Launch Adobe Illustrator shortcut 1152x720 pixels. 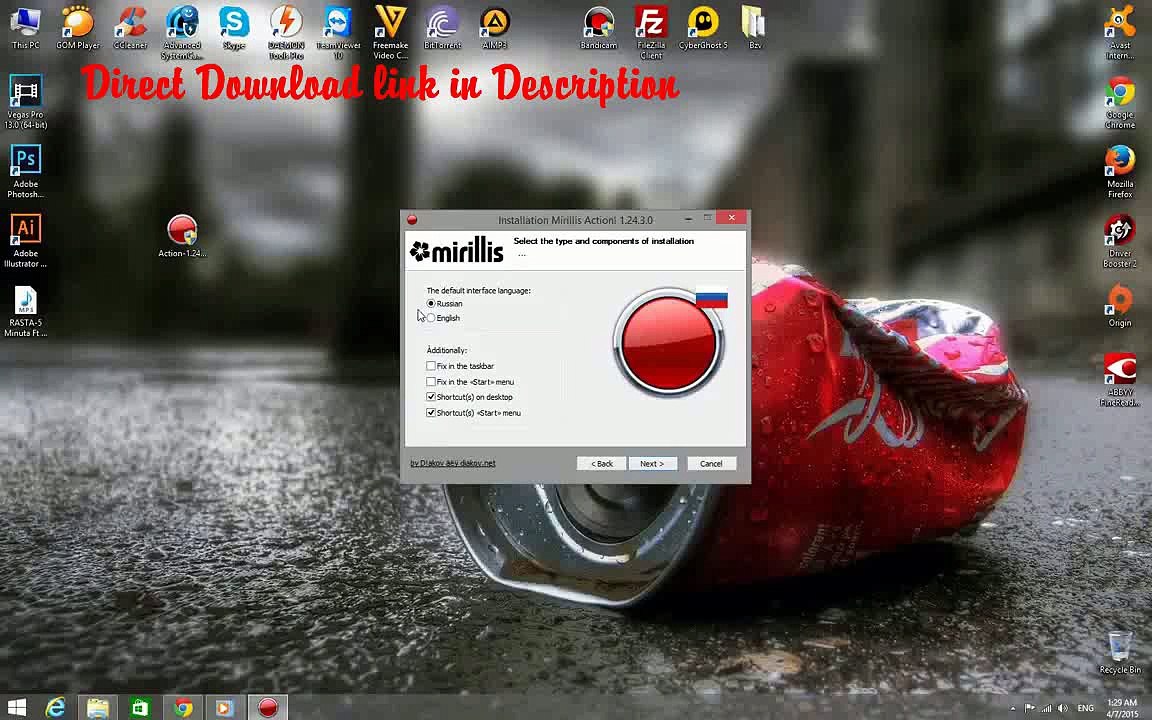pos(26,241)
